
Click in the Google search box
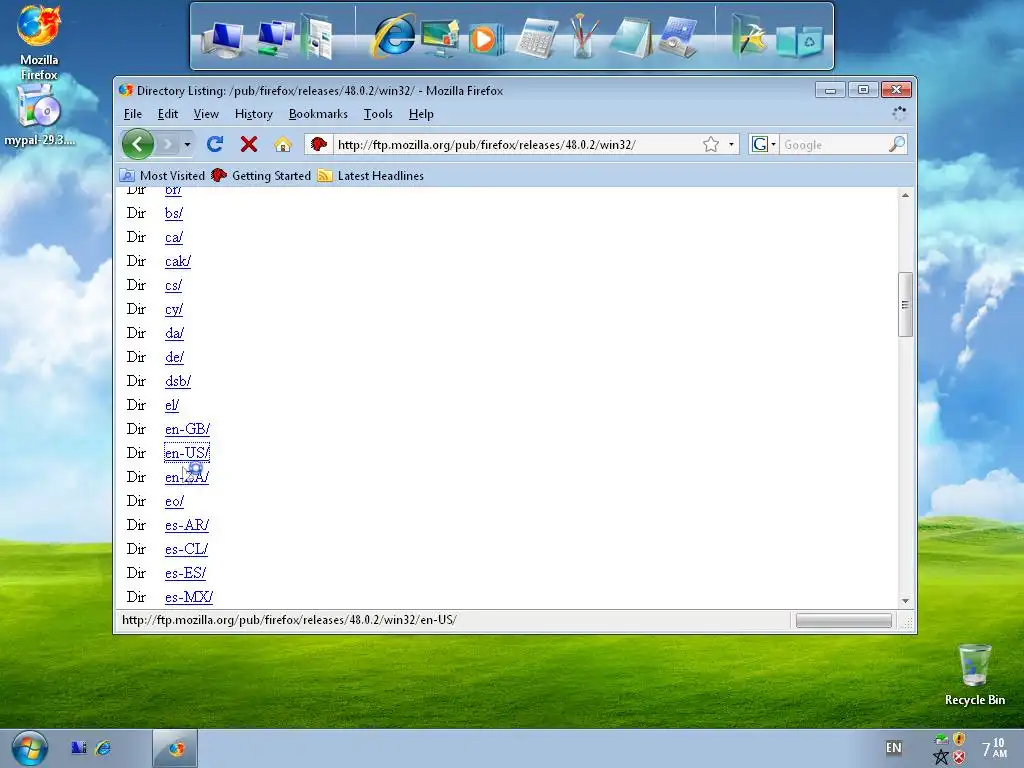click(x=835, y=144)
